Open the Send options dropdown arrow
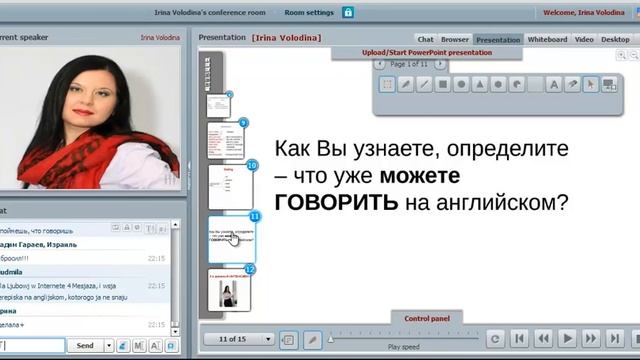 pyautogui.click(x=109, y=346)
